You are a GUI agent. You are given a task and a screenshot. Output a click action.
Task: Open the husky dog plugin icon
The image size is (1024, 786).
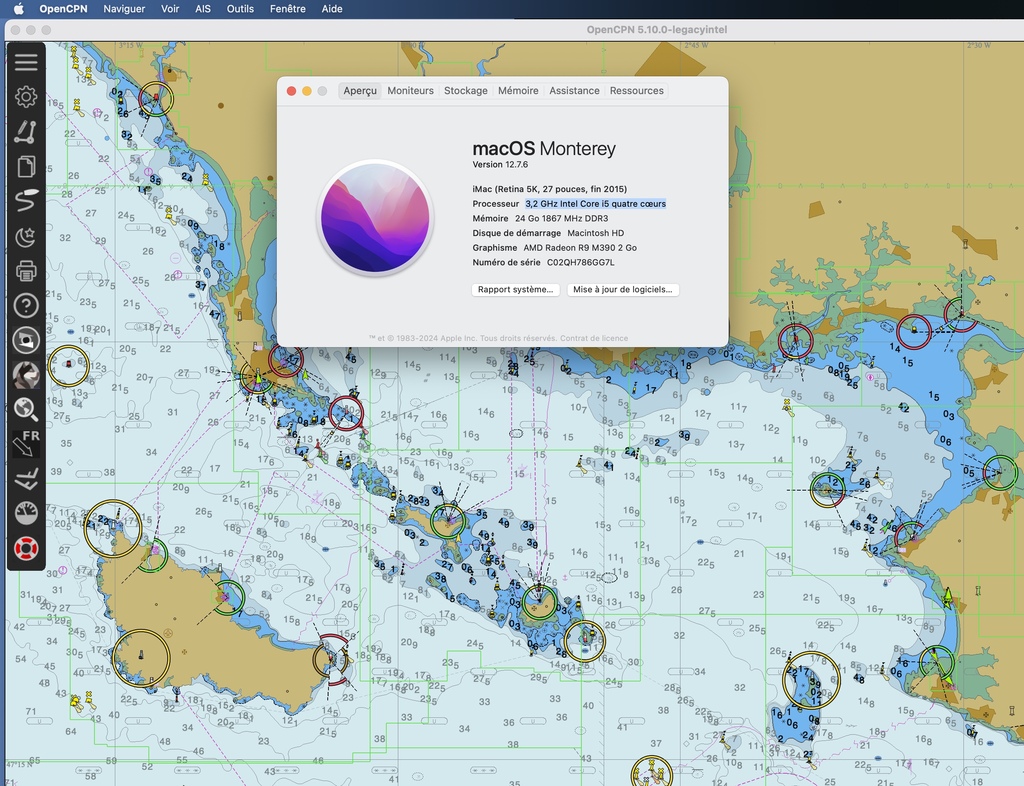pyautogui.click(x=26, y=375)
